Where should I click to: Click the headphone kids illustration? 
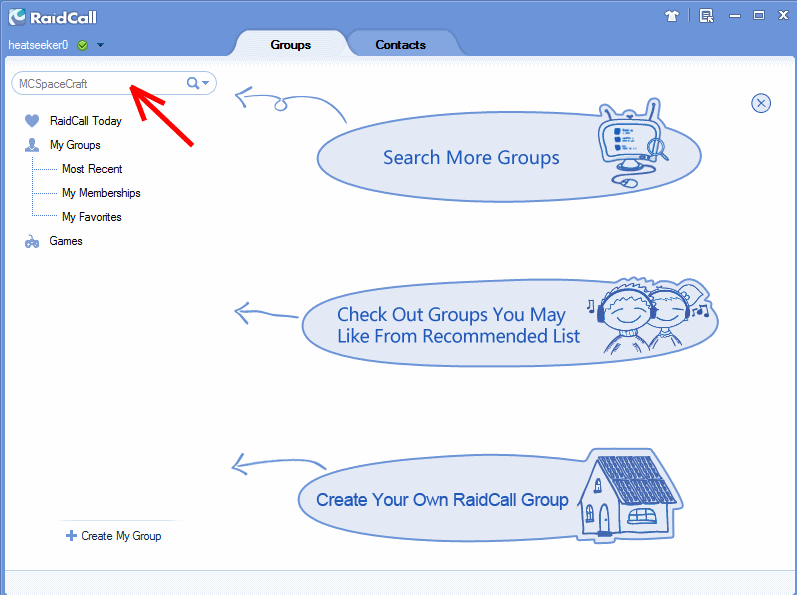[649, 315]
